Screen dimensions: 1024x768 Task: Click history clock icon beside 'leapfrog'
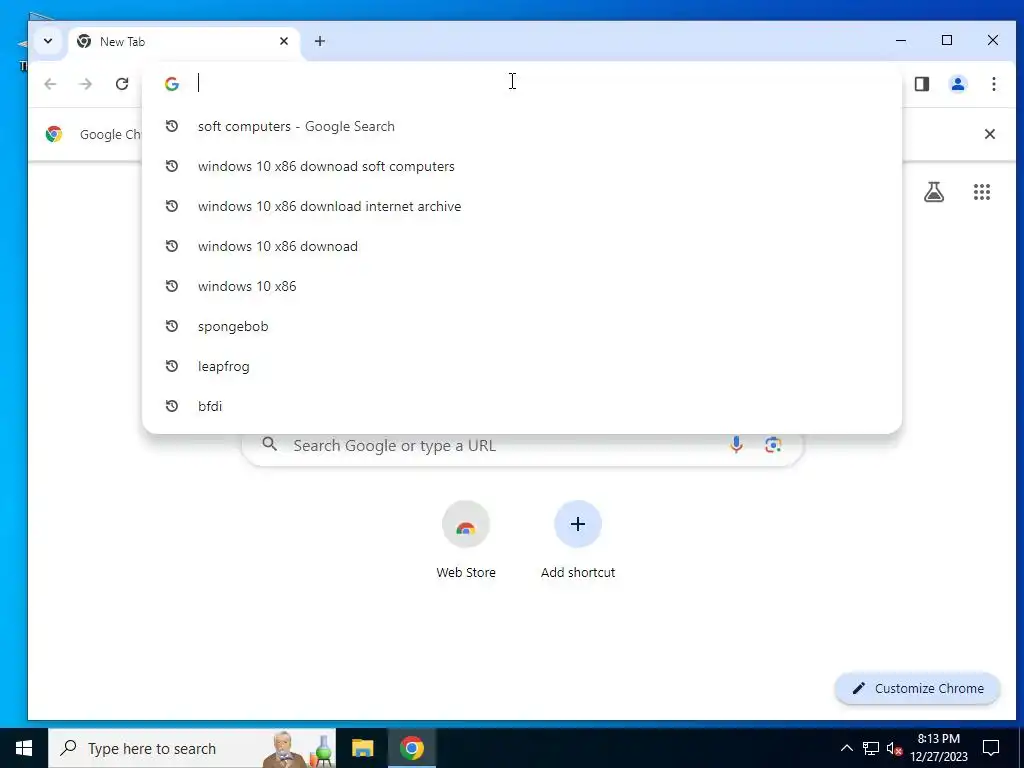172,366
